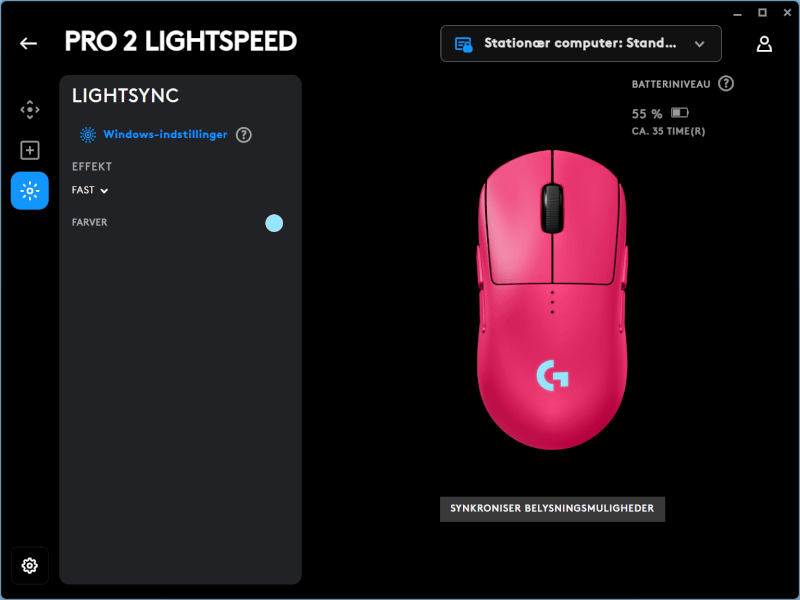
Task: Pick the light blue Farver swatch
Action: [274, 223]
